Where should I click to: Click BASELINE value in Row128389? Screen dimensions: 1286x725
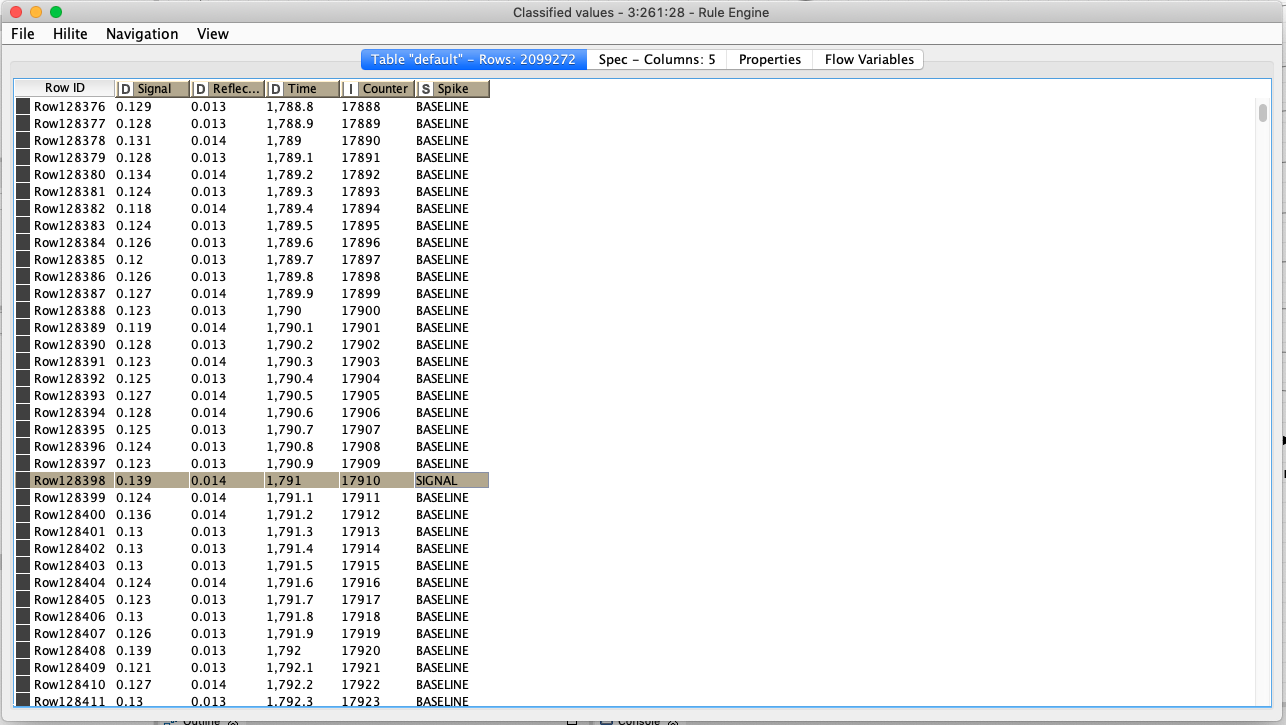[x=442, y=327]
